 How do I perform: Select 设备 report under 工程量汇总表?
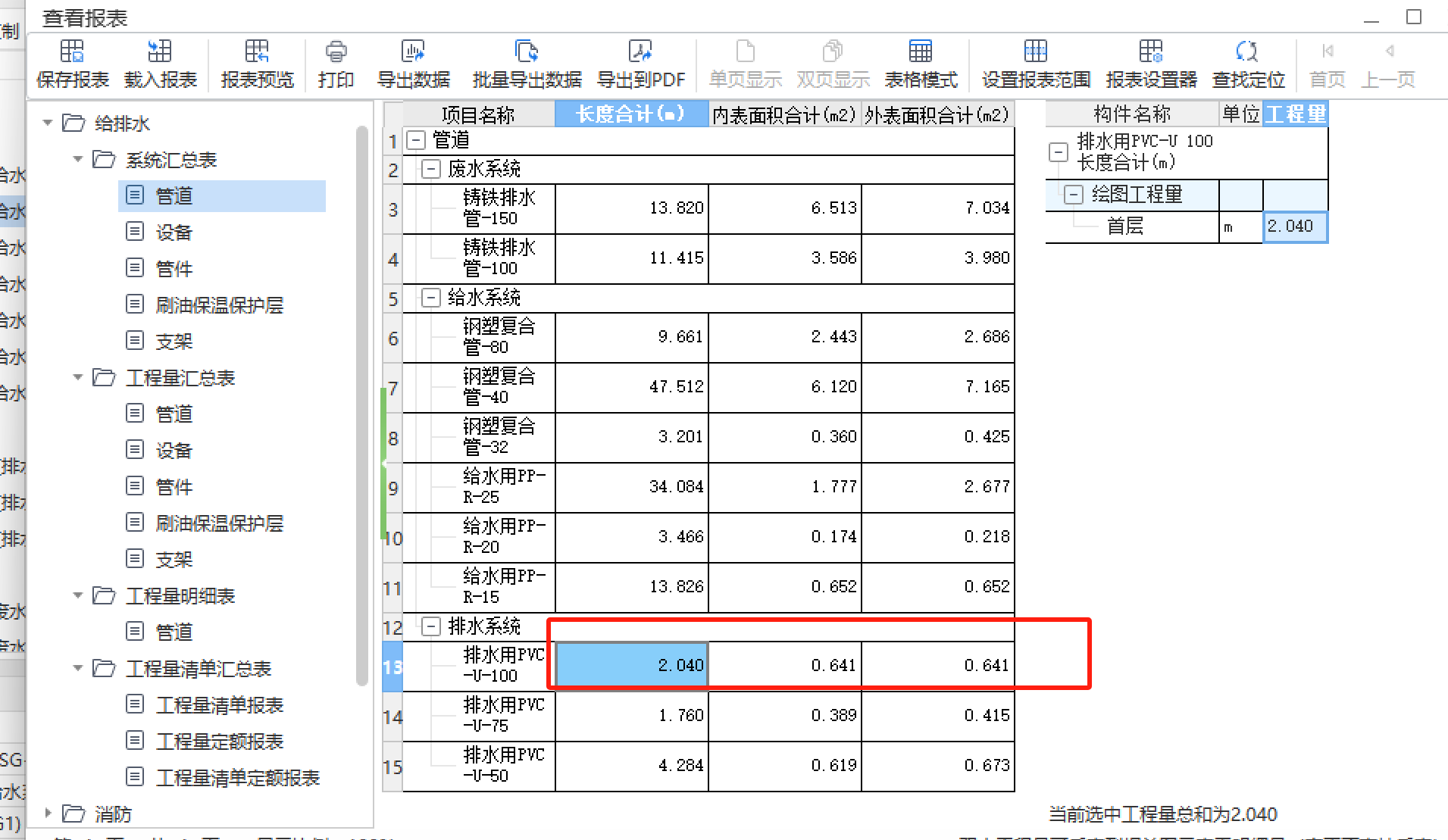[x=174, y=450]
